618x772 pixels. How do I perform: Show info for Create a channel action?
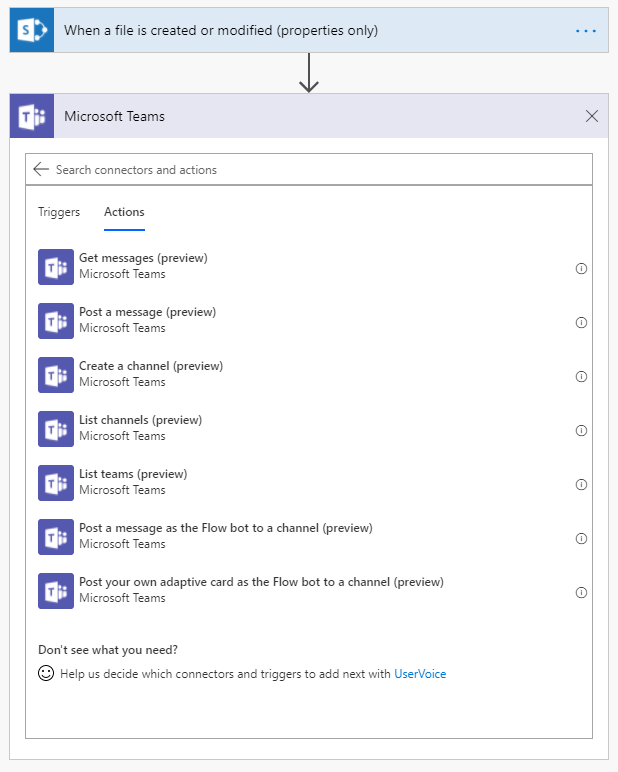coord(581,377)
